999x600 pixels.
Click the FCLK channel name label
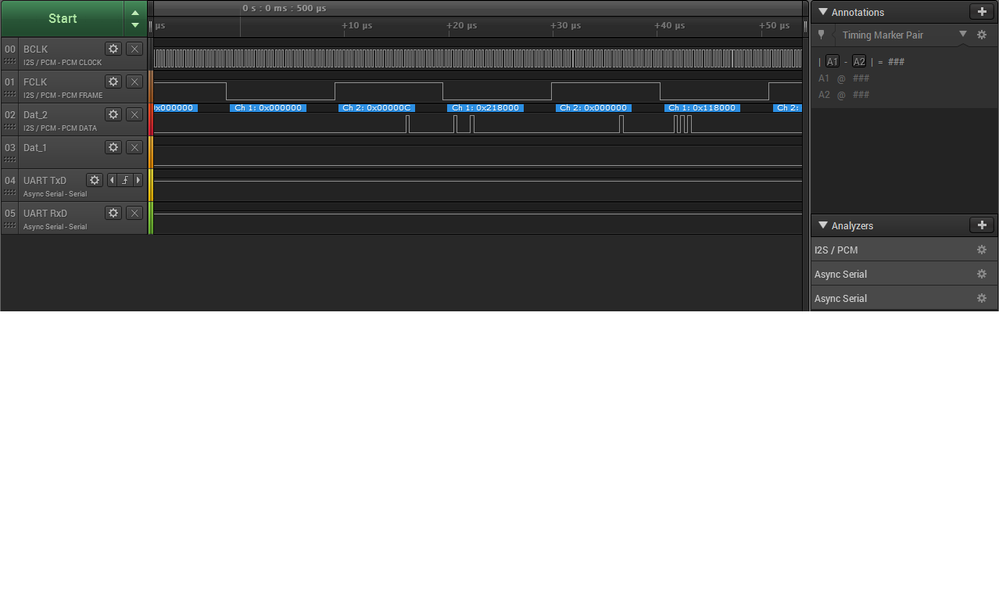click(x=35, y=82)
